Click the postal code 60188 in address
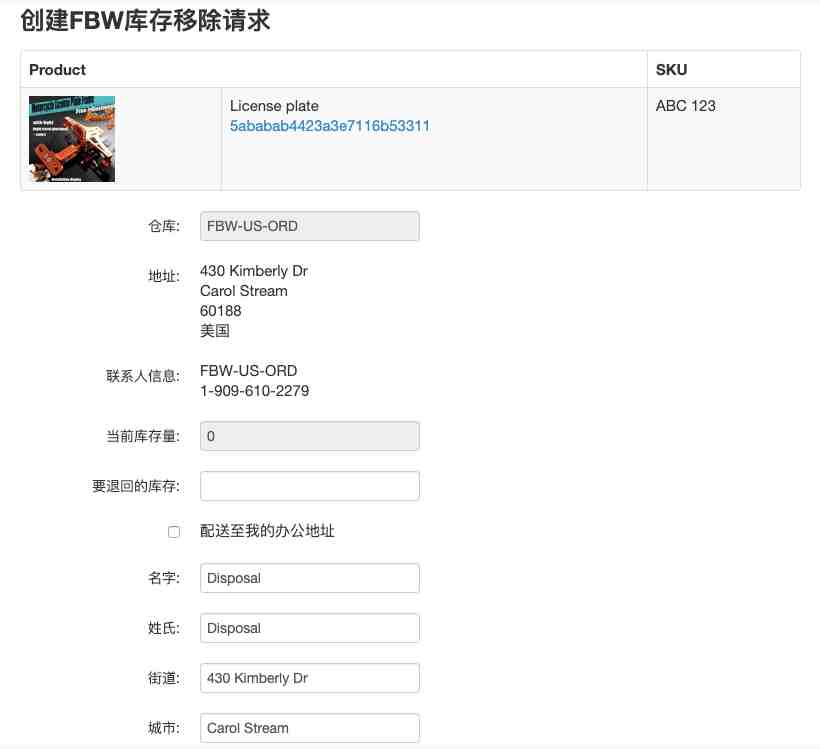This screenshot has height=749, width=820. click(x=221, y=311)
